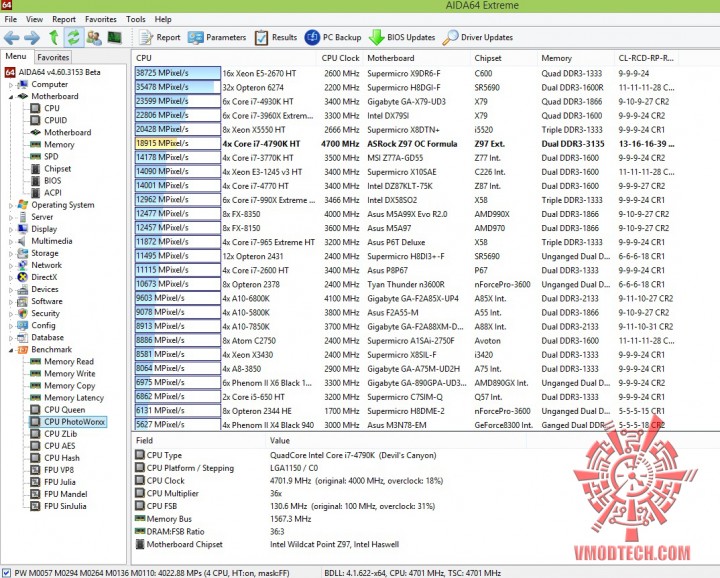The height and width of the screenshot is (578, 720).
Task: Click the Refresh toolbar icon
Action: pyautogui.click(x=73, y=38)
